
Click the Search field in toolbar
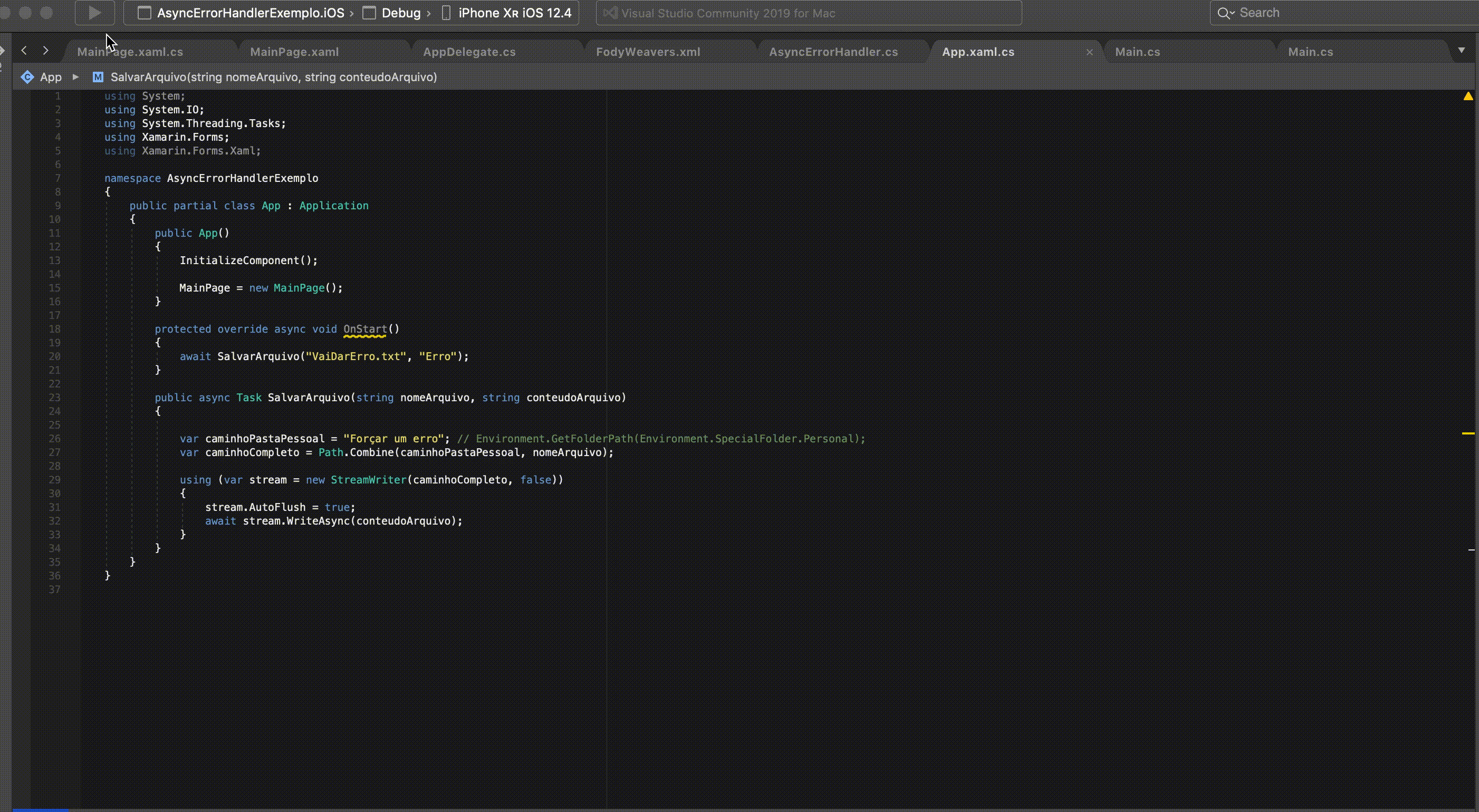1343,13
